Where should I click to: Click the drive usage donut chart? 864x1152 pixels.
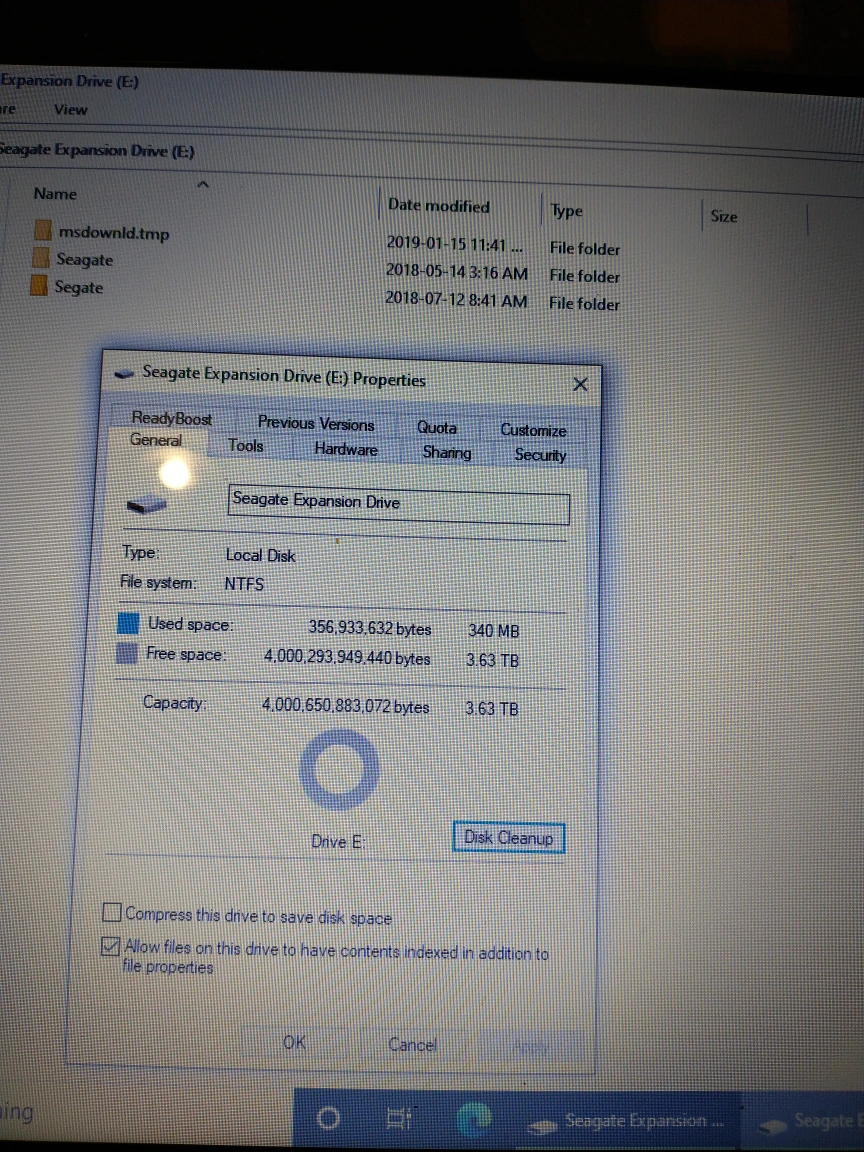339,769
